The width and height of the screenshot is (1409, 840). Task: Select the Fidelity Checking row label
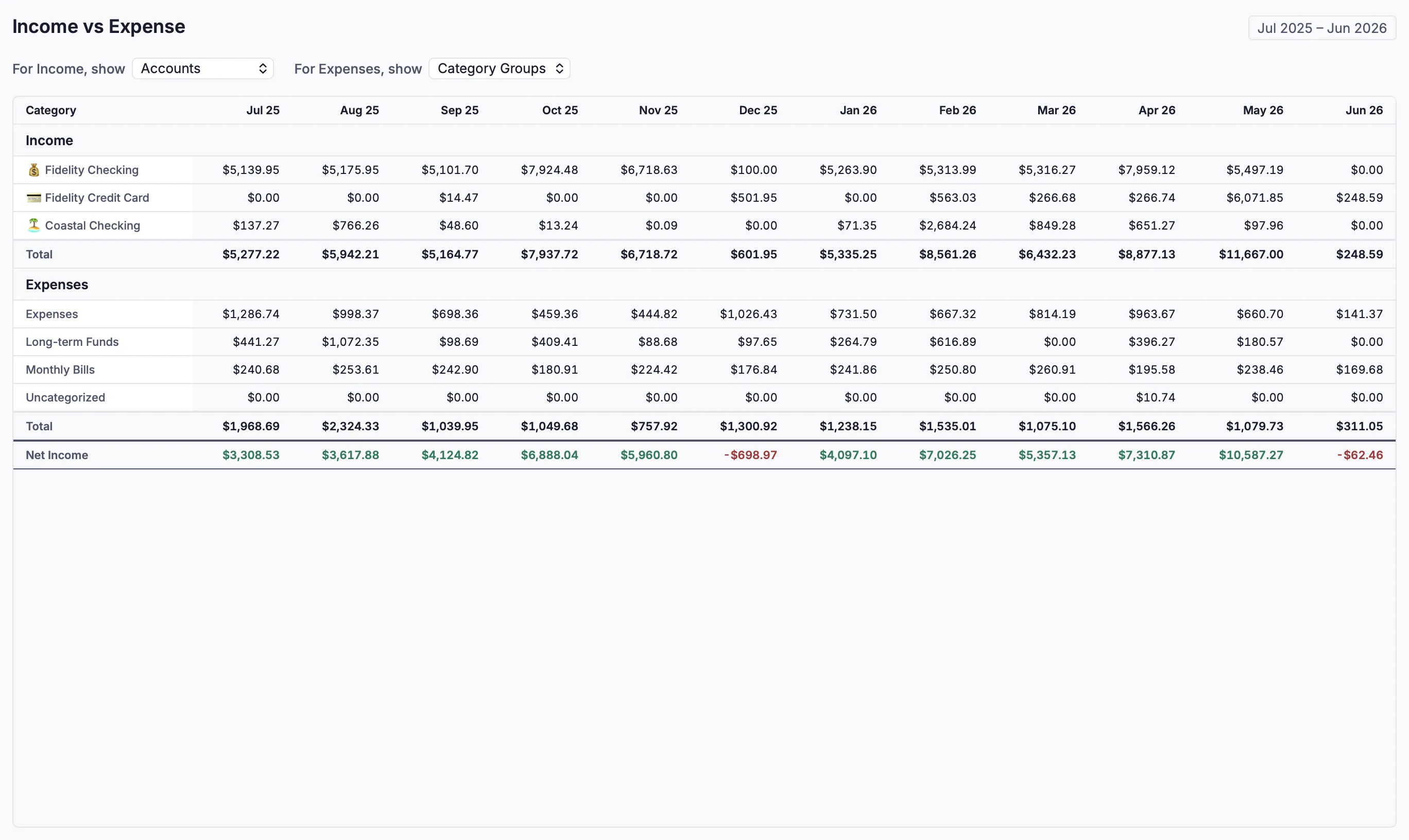point(92,170)
